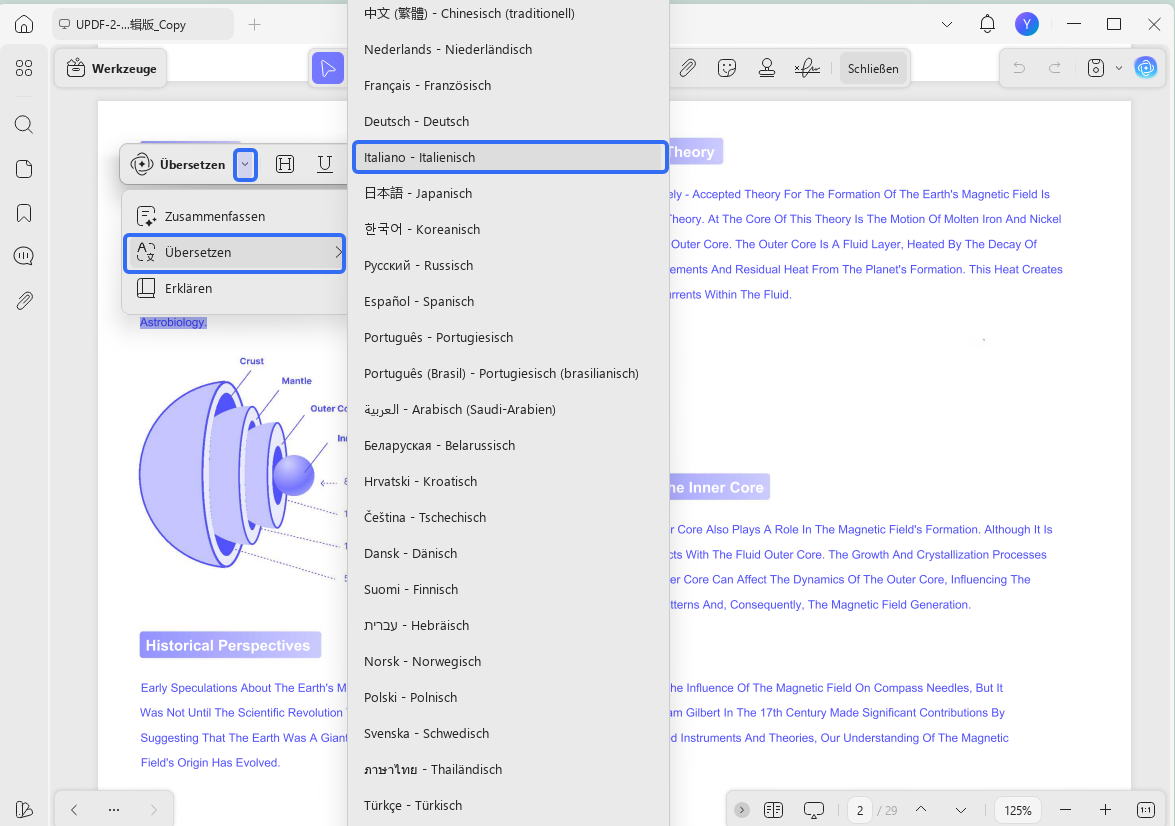Open the sidebar attachment paperclip icon
The width and height of the screenshot is (1175, 826).
click(x=24, y=301)
